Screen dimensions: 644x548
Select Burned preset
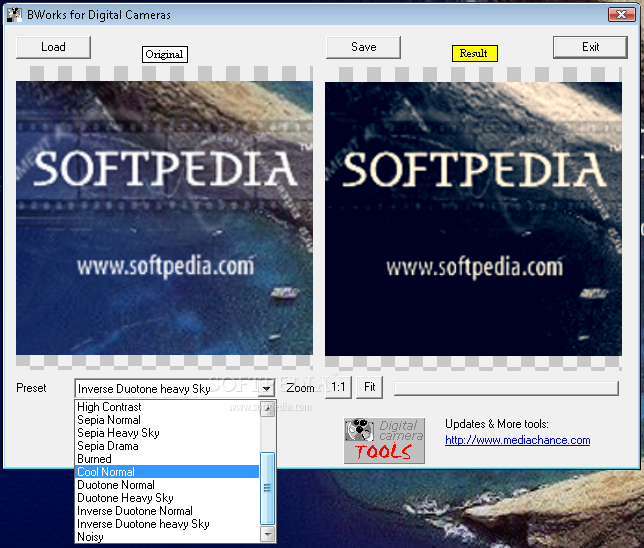168,459
